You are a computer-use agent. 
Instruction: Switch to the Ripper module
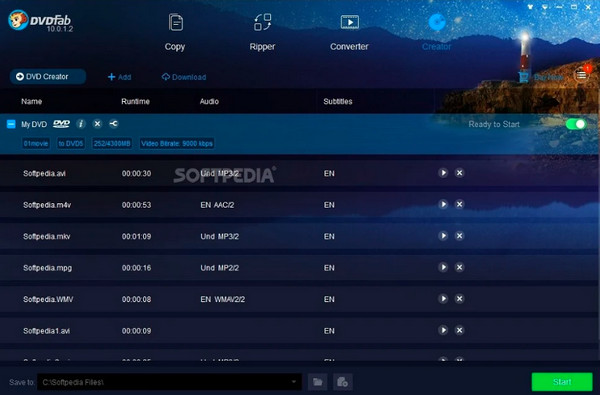[x=262, y=33]
